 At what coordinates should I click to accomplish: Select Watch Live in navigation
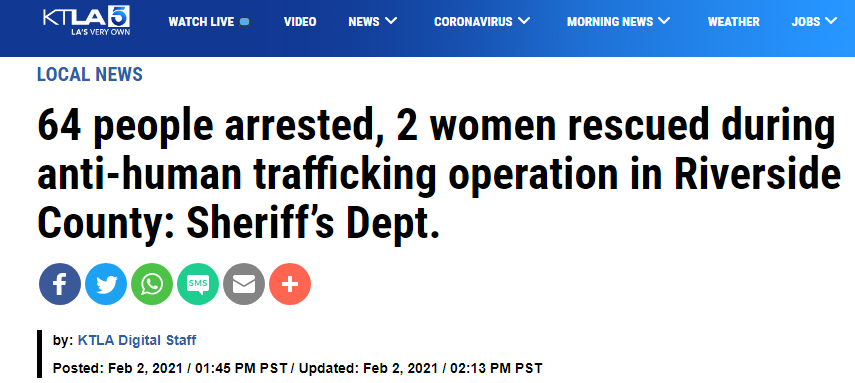click(x=201, y=22)
